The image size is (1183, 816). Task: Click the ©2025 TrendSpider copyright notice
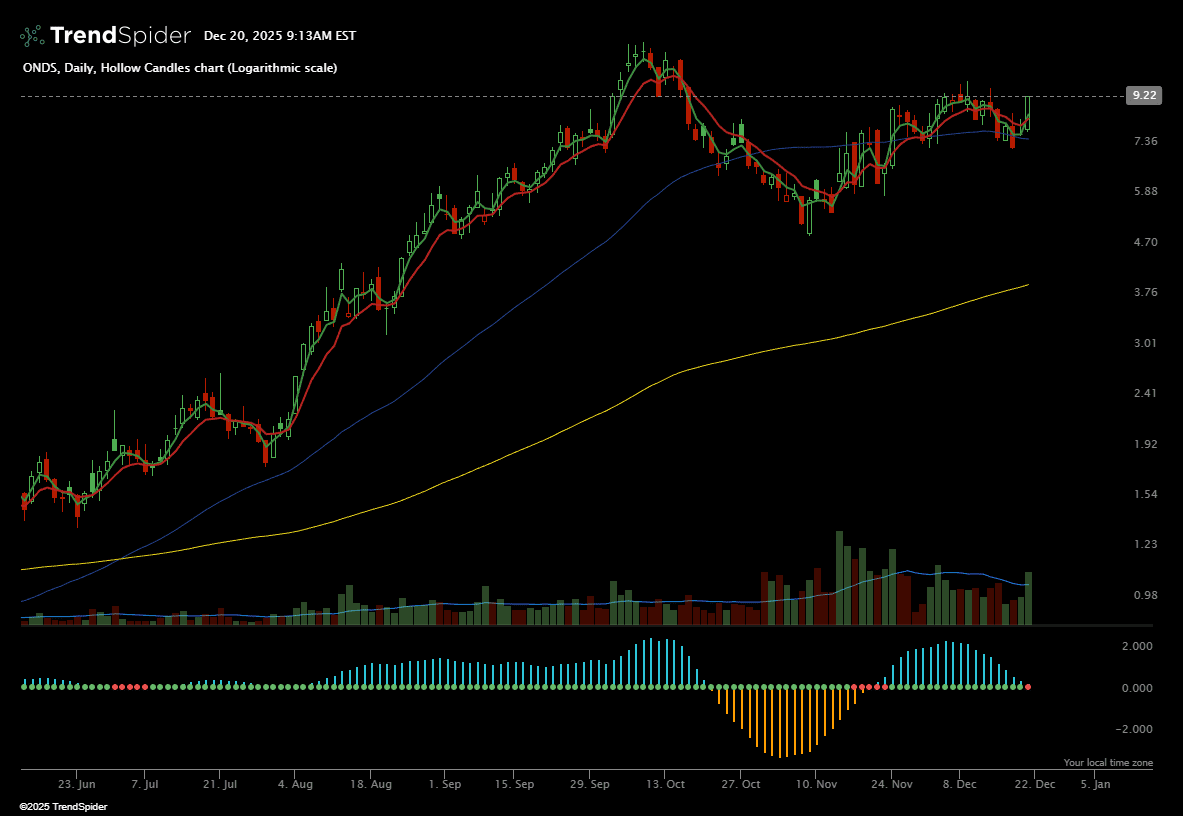(x=63, y=806)
